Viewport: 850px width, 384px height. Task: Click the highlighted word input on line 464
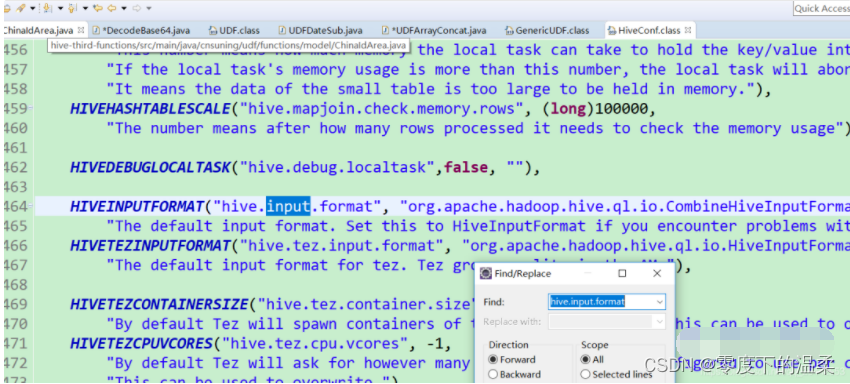[x=288, y=206]
